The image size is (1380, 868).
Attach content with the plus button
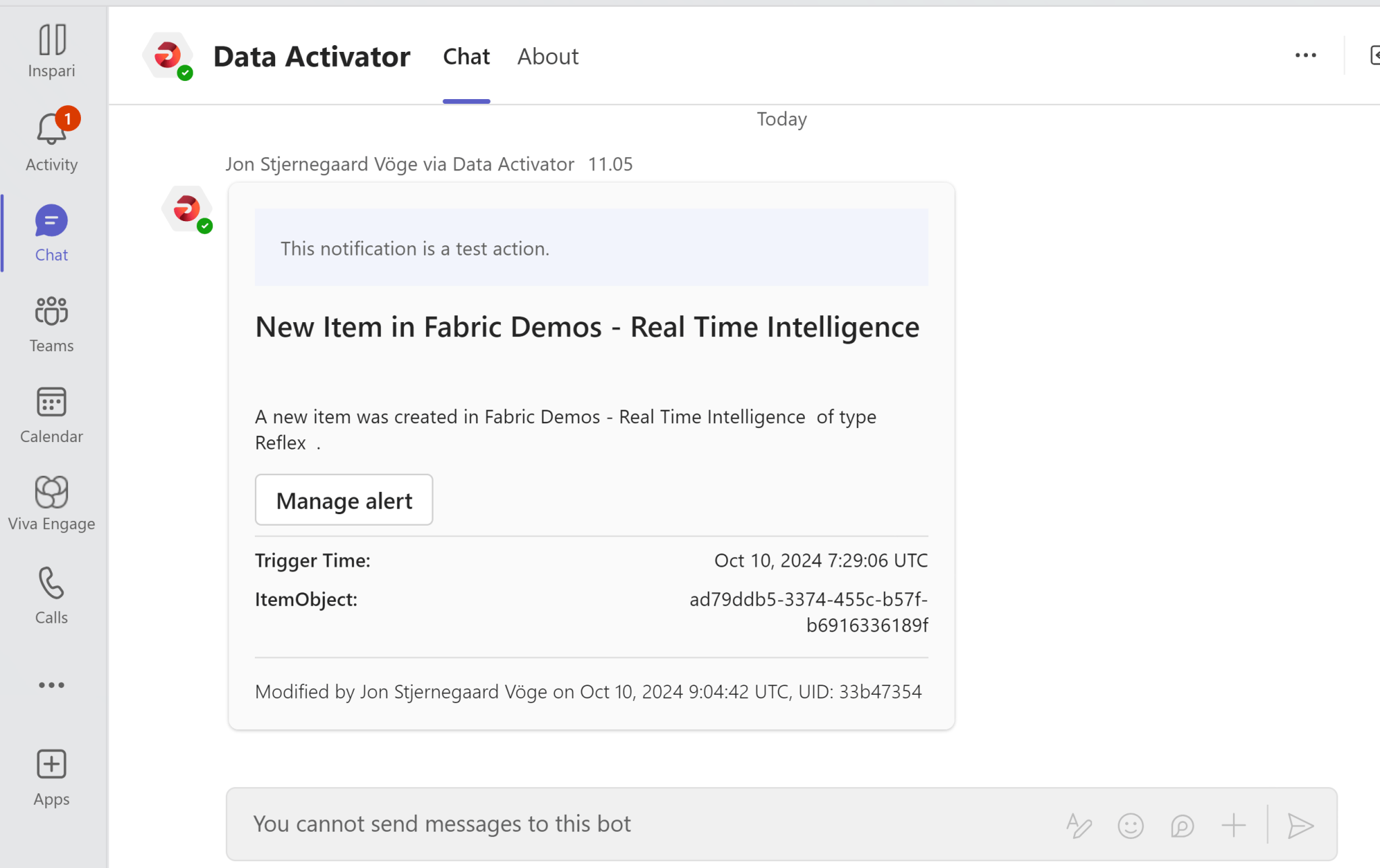tap(1234, 824)
